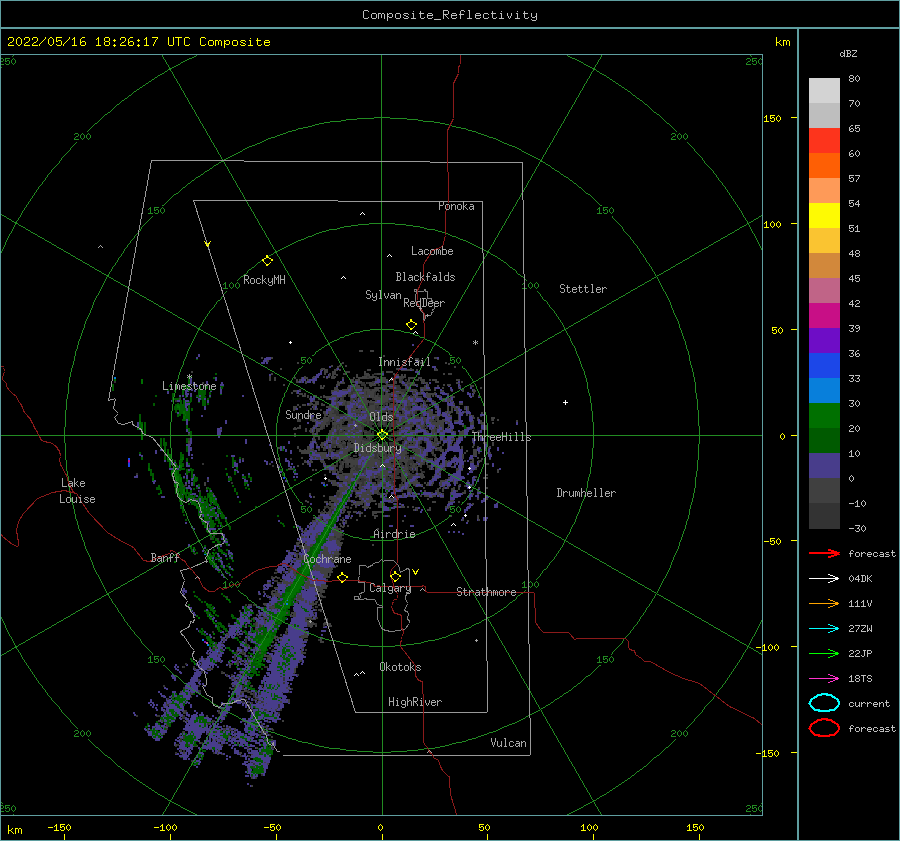Click the orange 57-60 dBZ color swatch
Screen dimensions: 900x841
(824, 166)
